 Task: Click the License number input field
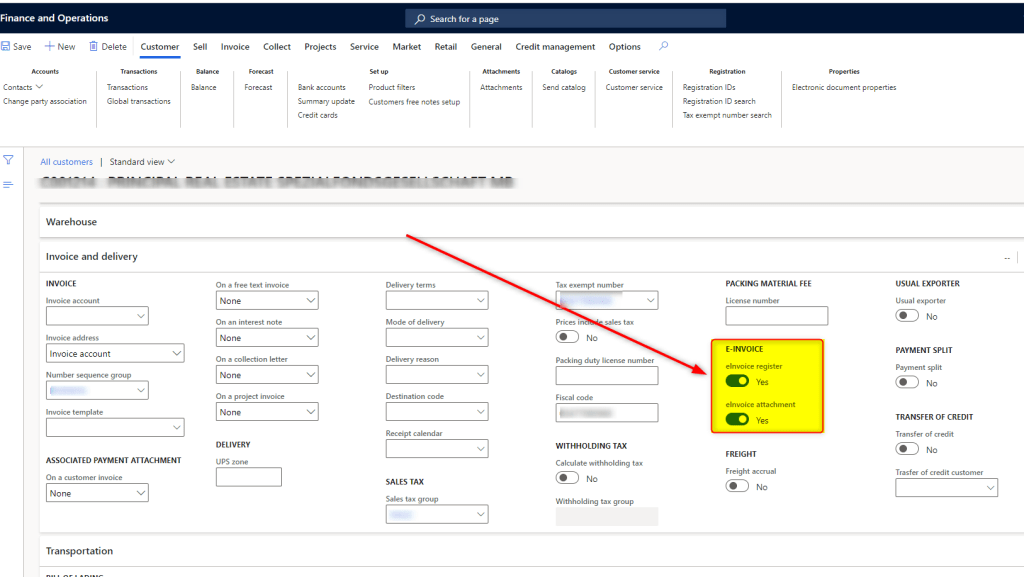[x=776, y=316]
